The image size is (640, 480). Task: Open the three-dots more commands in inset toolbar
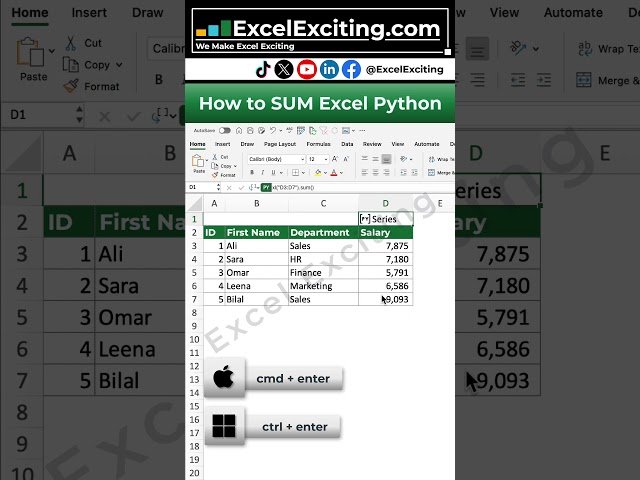pyautogui.click(x=362, y=131)
